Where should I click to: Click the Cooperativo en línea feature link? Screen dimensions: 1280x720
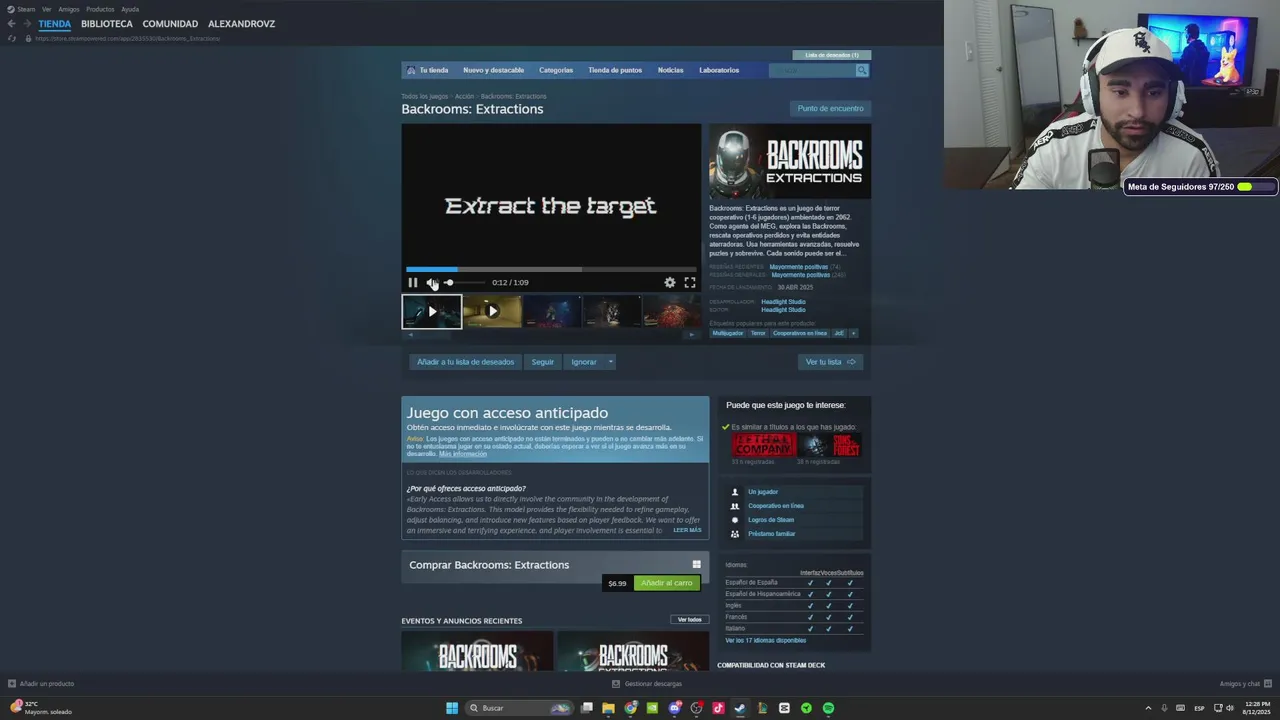(776, 506)
